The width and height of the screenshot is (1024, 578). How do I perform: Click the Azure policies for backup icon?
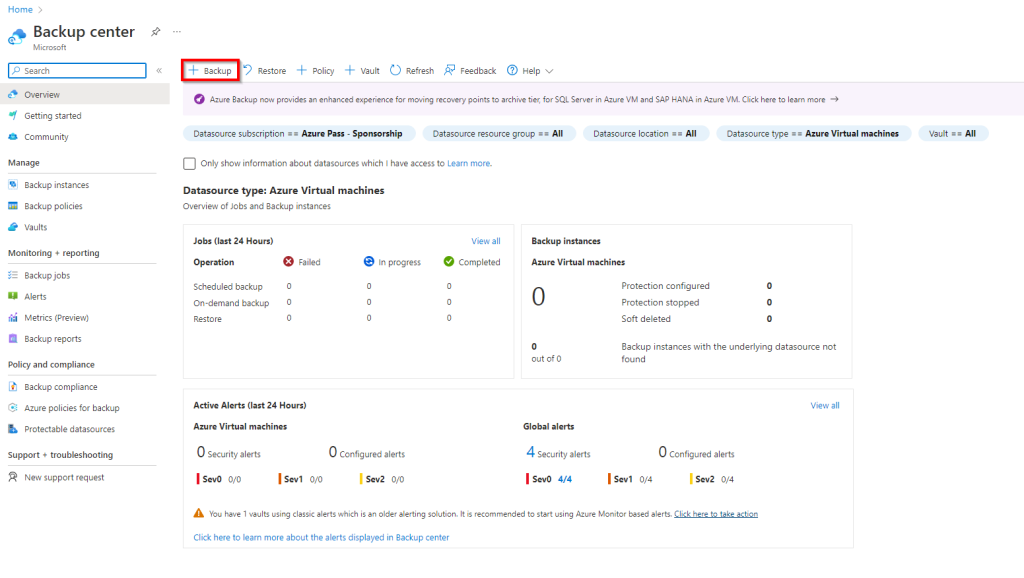pyautogui.click(x=13, y=408)
